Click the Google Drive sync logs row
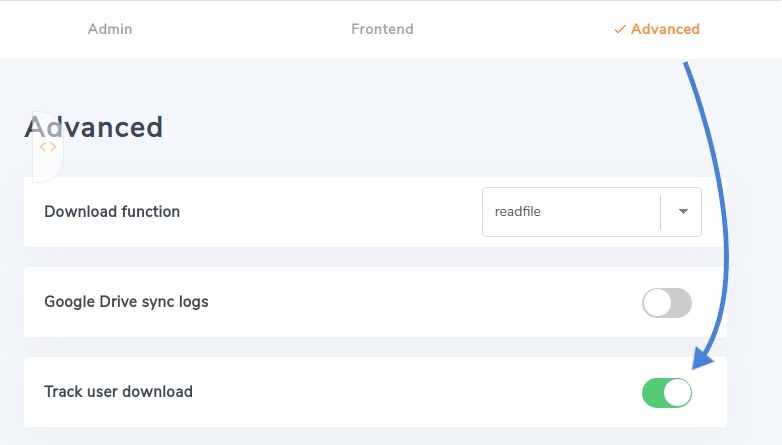The width and height of the screenshot is (782, 445). (x=400, y=302)
